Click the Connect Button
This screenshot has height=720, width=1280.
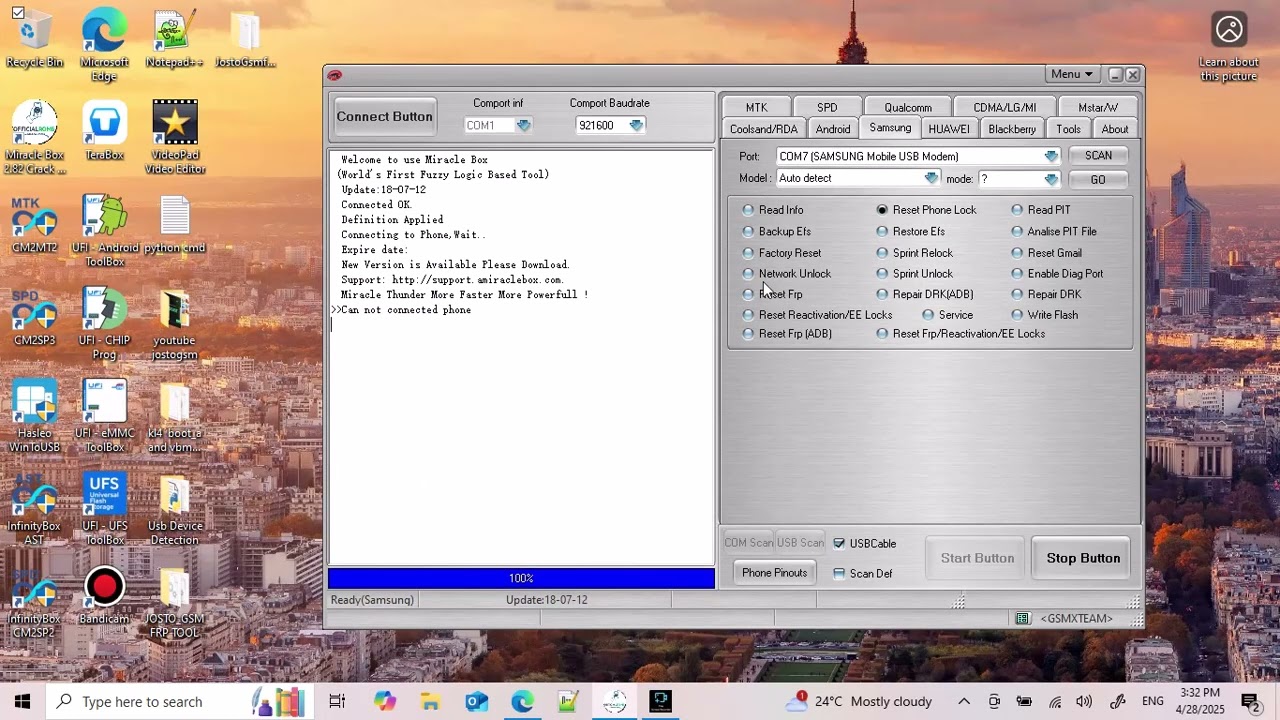385,118
